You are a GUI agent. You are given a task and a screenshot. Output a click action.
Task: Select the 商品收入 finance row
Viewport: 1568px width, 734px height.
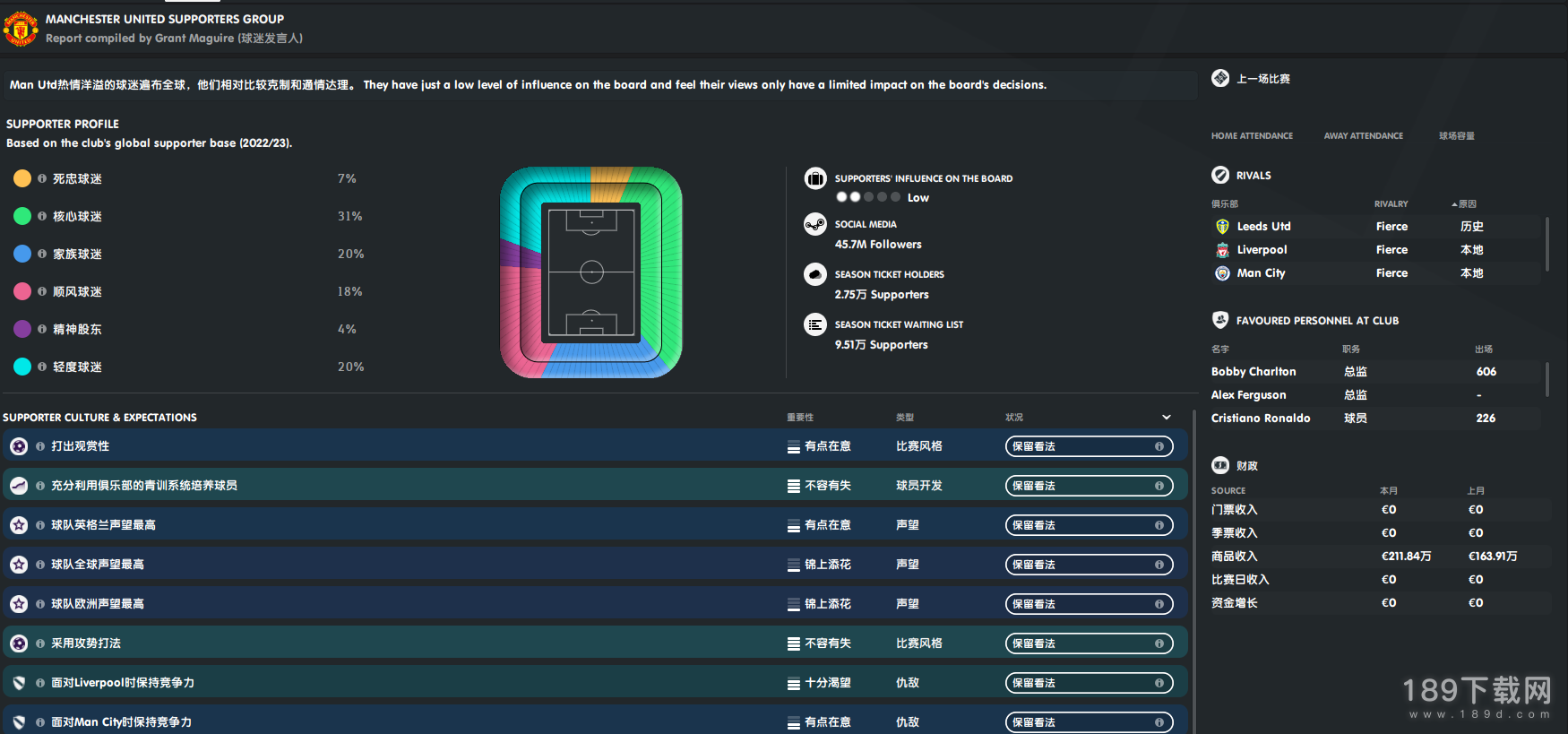tap(1380, 557)
